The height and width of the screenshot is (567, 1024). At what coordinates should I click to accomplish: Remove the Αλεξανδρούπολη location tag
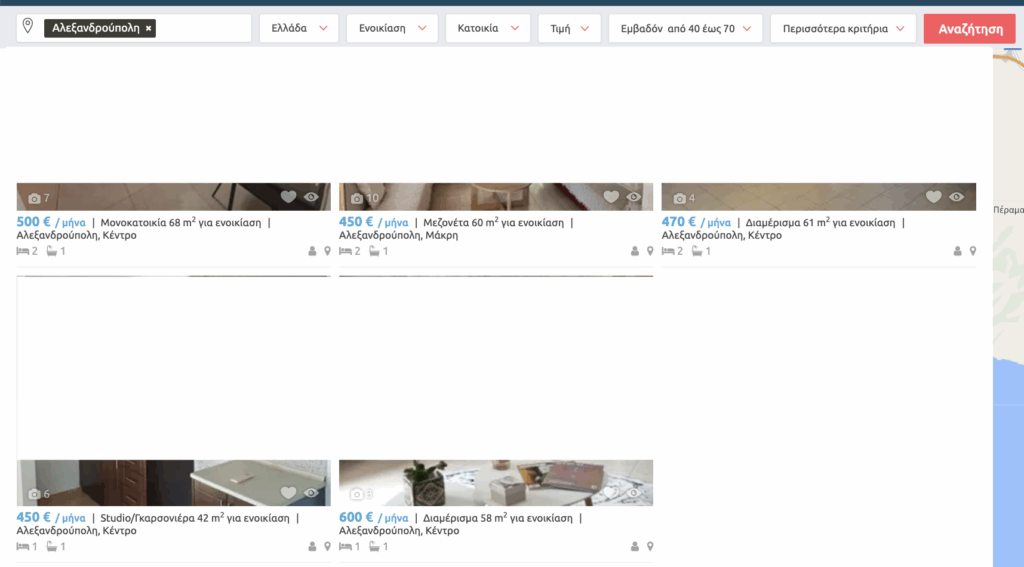149,29
